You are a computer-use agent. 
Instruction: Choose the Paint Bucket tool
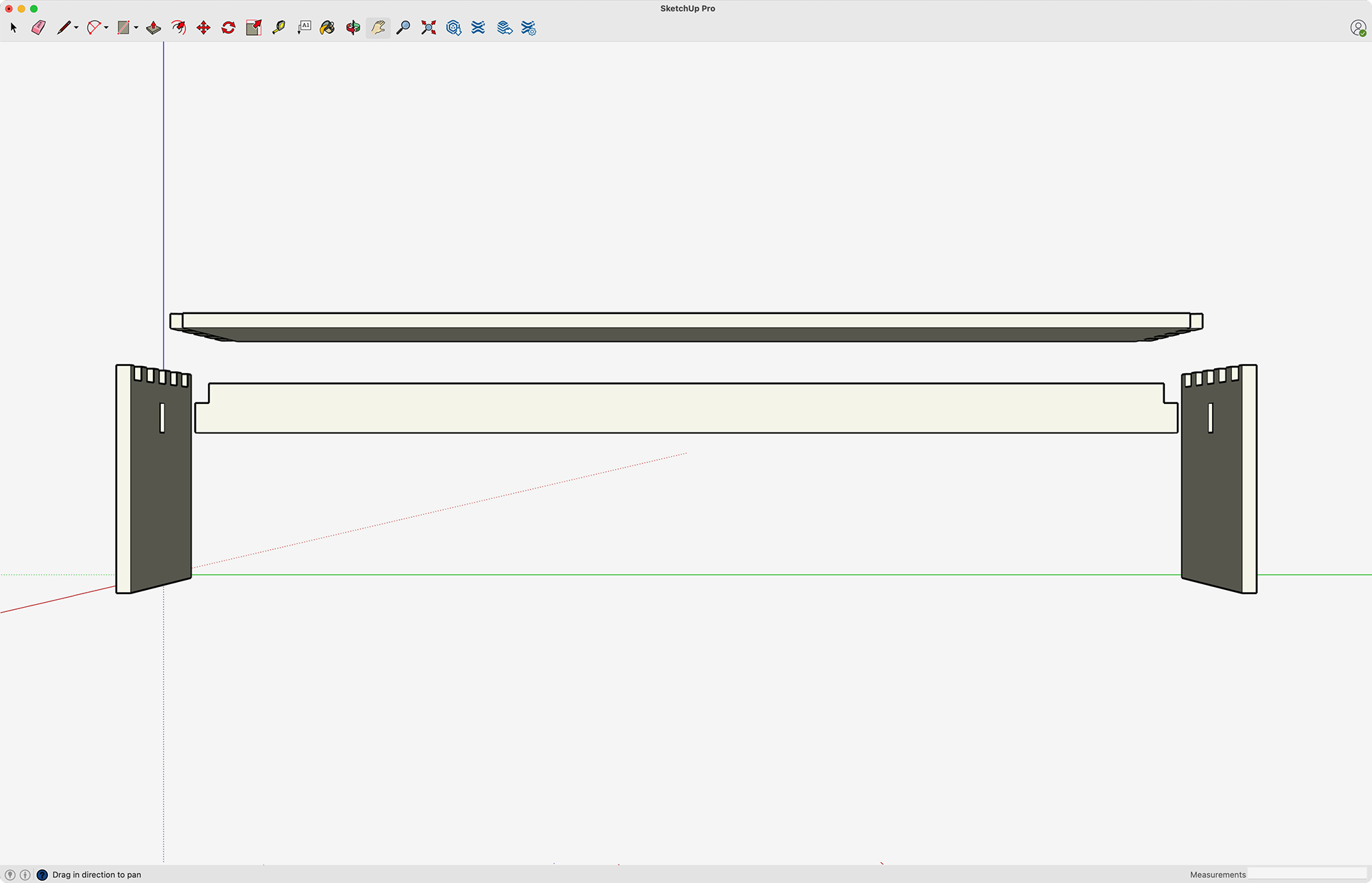[327, 28]
